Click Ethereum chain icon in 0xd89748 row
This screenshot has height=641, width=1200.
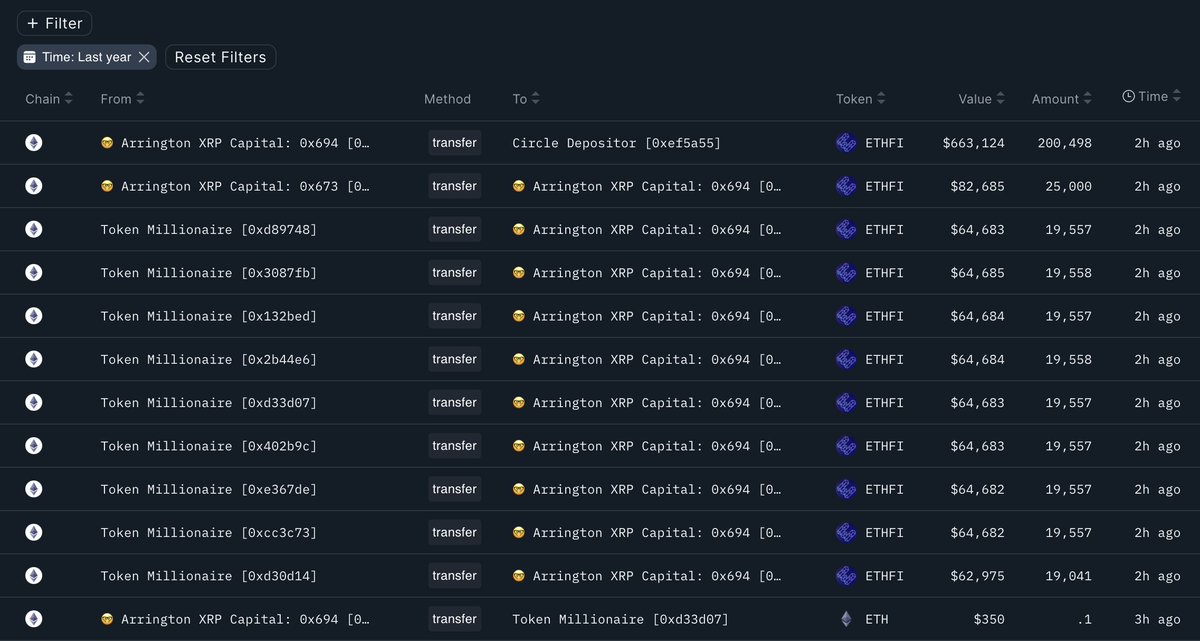tap(33, 229)
